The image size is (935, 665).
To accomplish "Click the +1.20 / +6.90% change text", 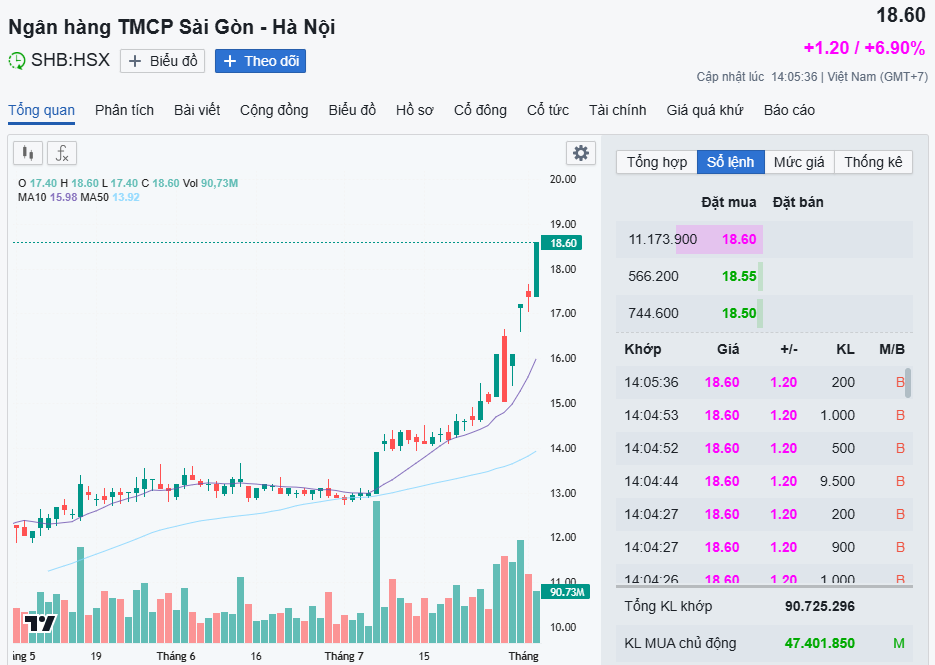I will [864, 48].
